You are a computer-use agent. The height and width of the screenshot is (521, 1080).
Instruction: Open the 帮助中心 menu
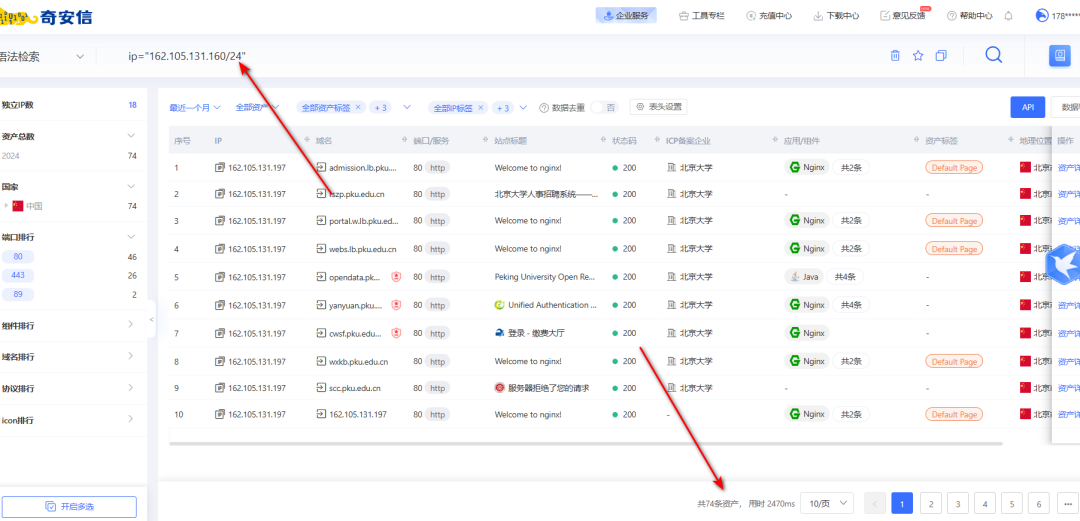(970, 16)
